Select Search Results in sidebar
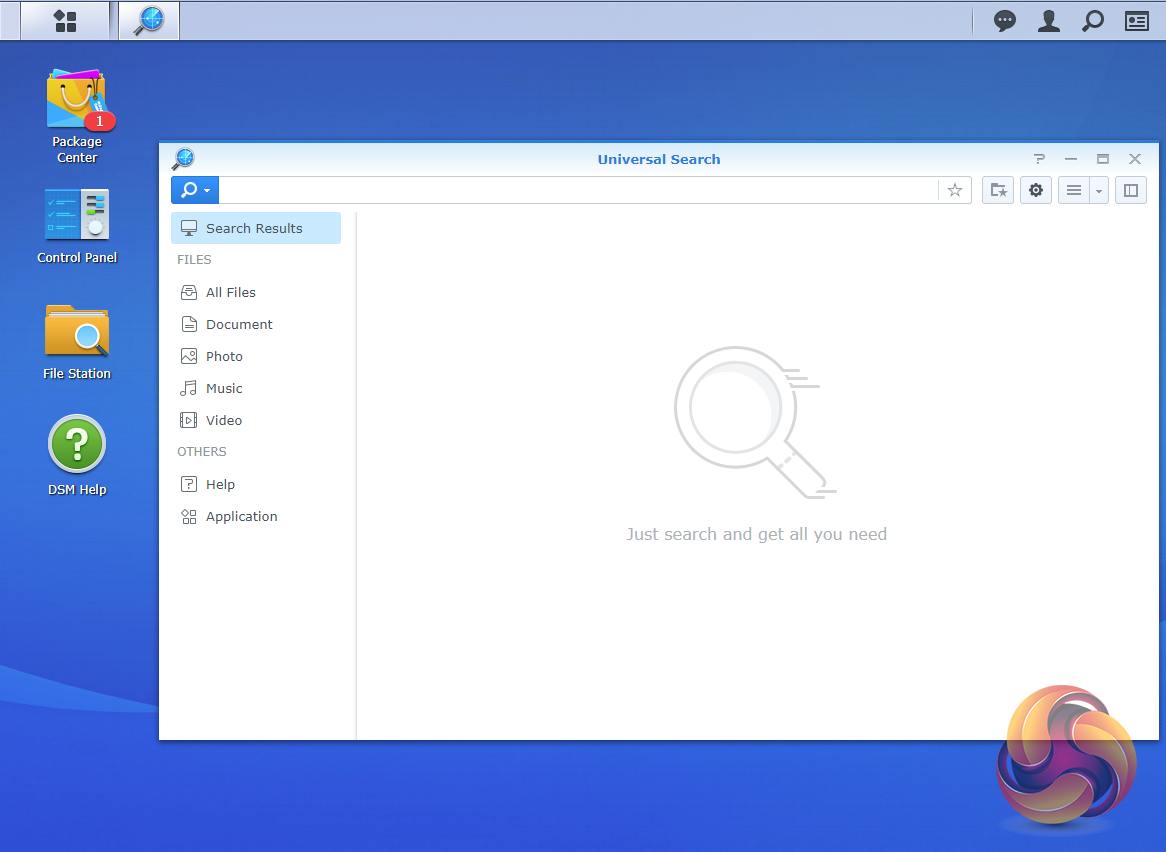Screen dimensions: 1166x852 tap(256, 228)
